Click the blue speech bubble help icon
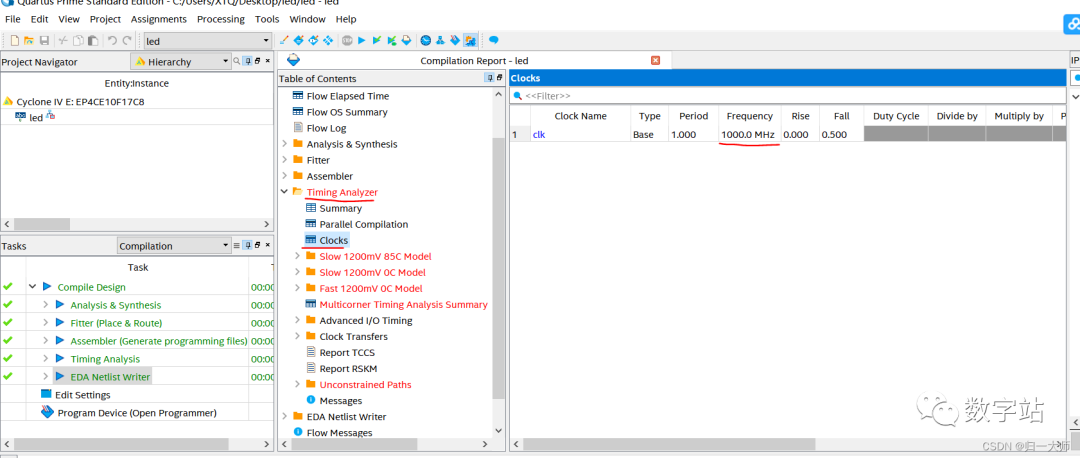This screenshot has width=1080, height=458. coord(494,41)
